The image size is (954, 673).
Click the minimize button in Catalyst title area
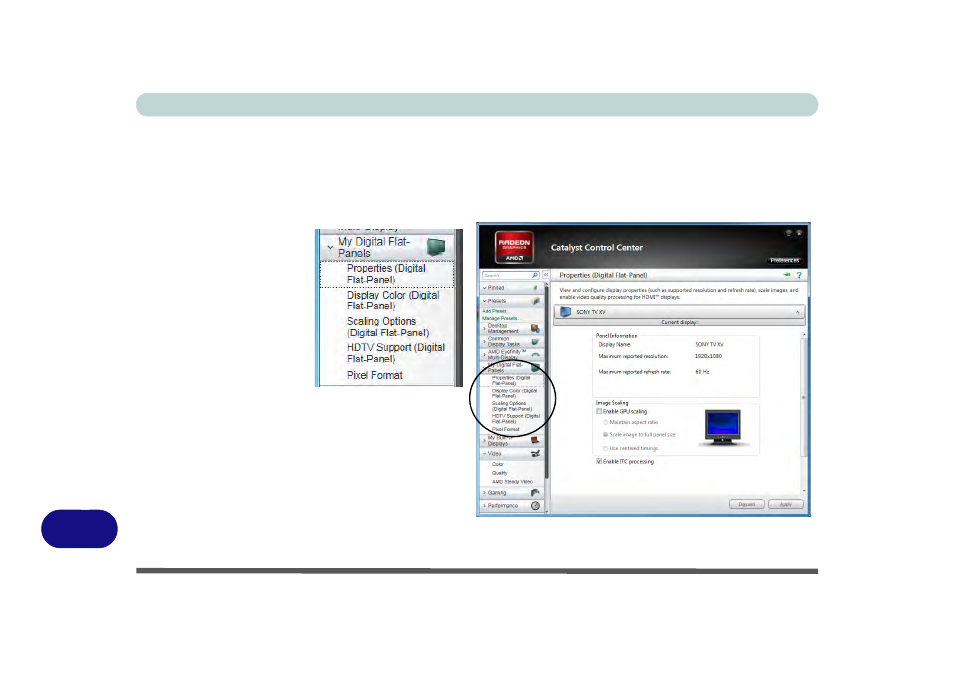pos(789,233)
